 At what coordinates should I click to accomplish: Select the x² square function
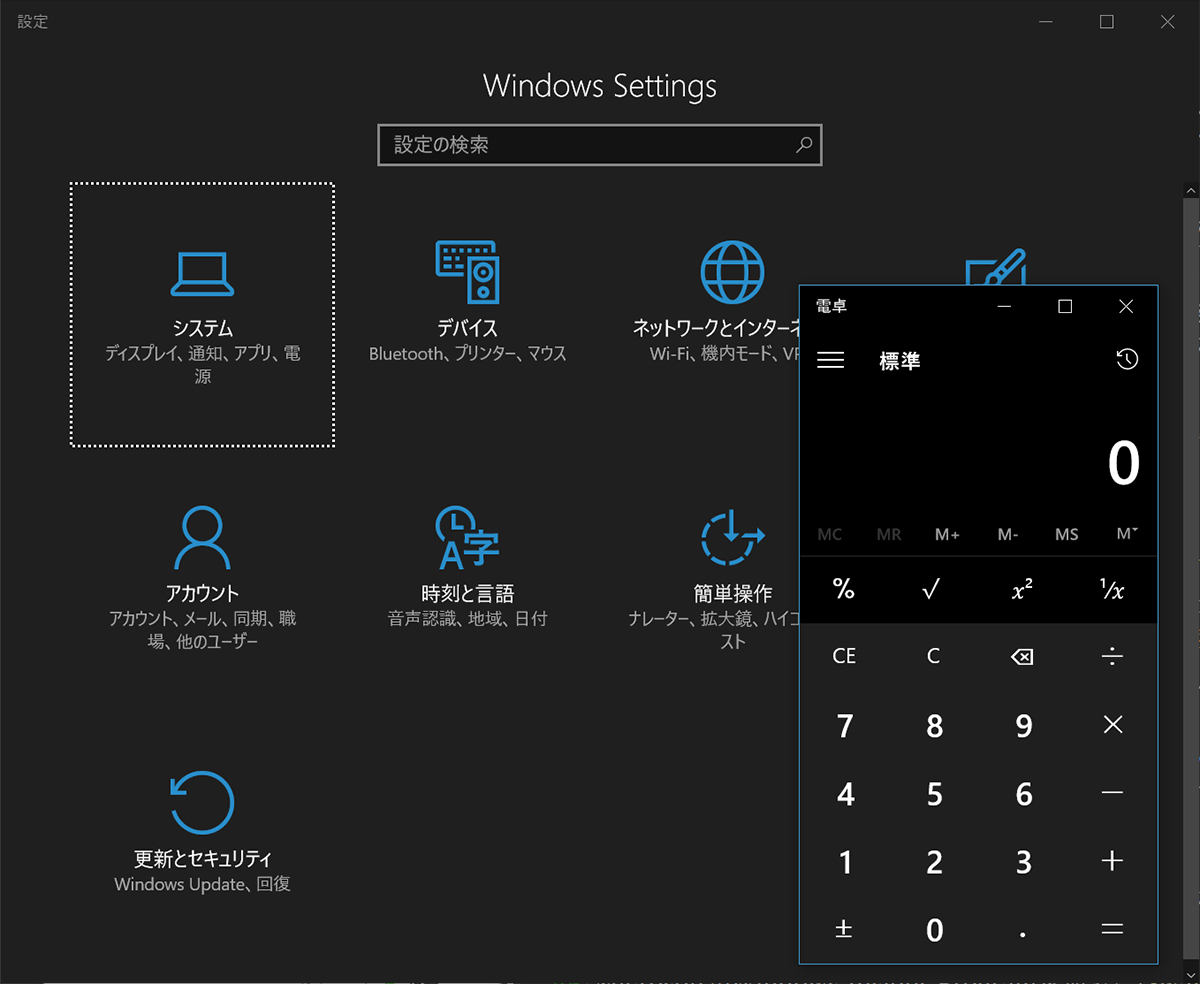pos(1021,590)
